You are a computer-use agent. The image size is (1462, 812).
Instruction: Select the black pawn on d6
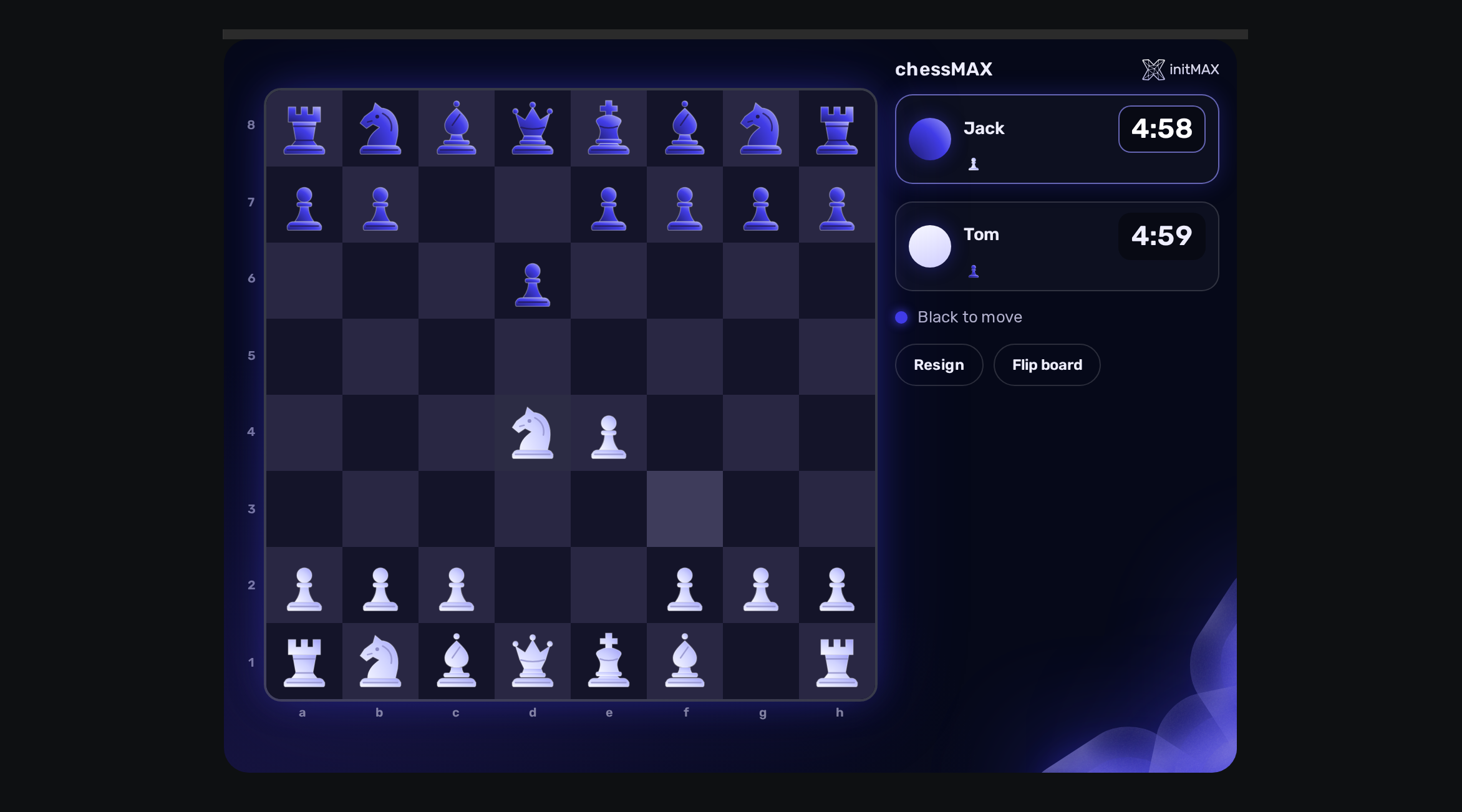pyautogui.click(x=533, y=284)
